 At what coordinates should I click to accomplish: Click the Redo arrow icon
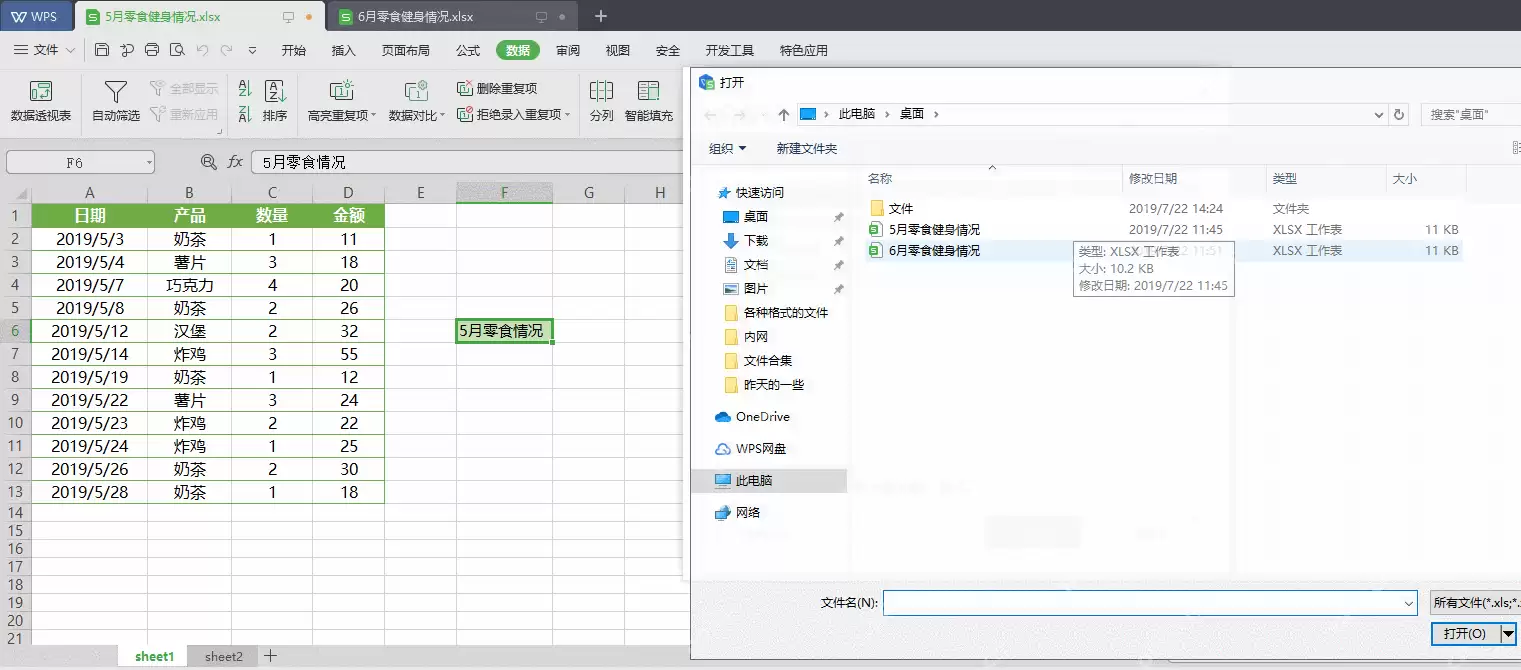[x=226, y=50]
